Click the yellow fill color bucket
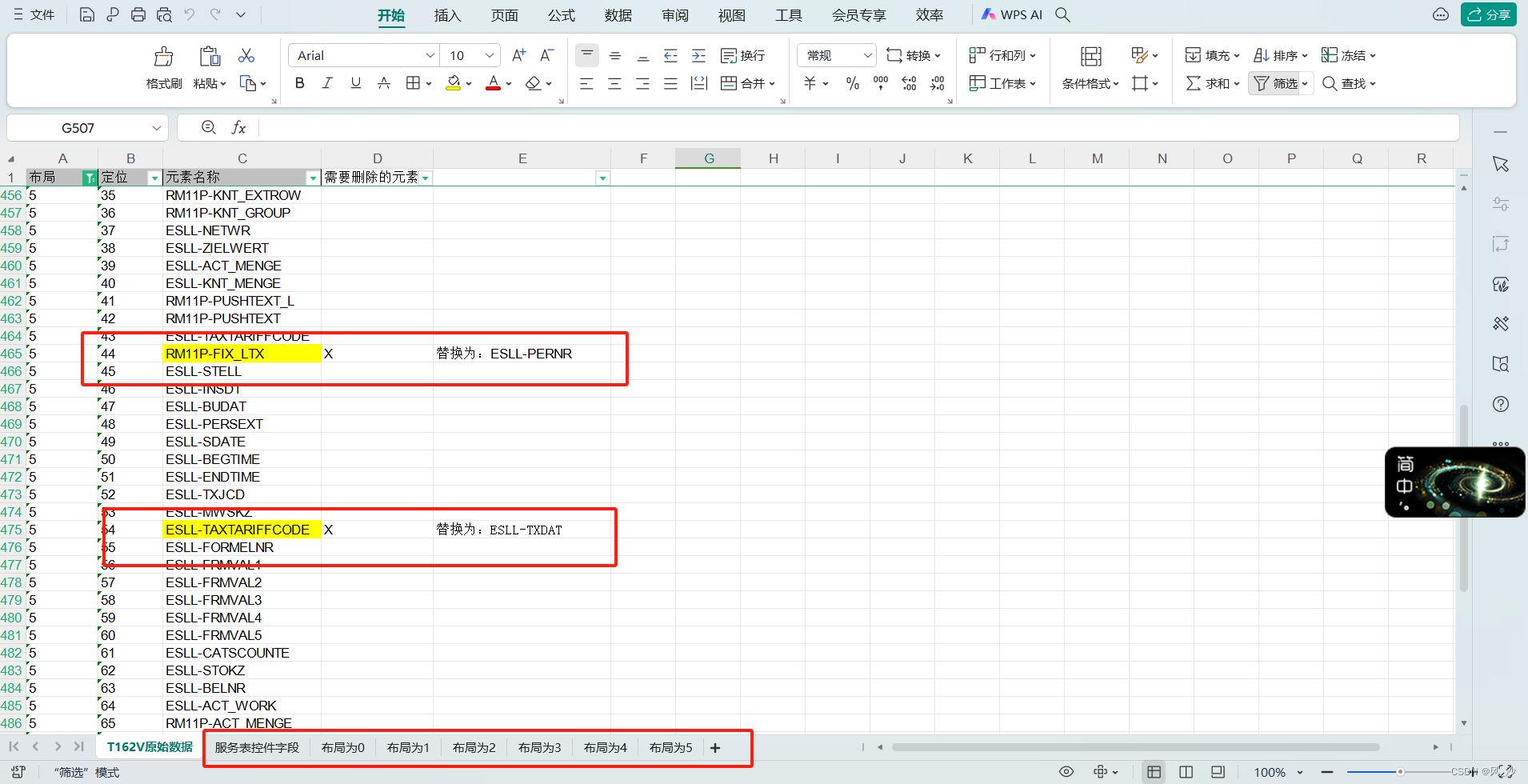Viewport: 1528px width, 784px height. [454, 83]
